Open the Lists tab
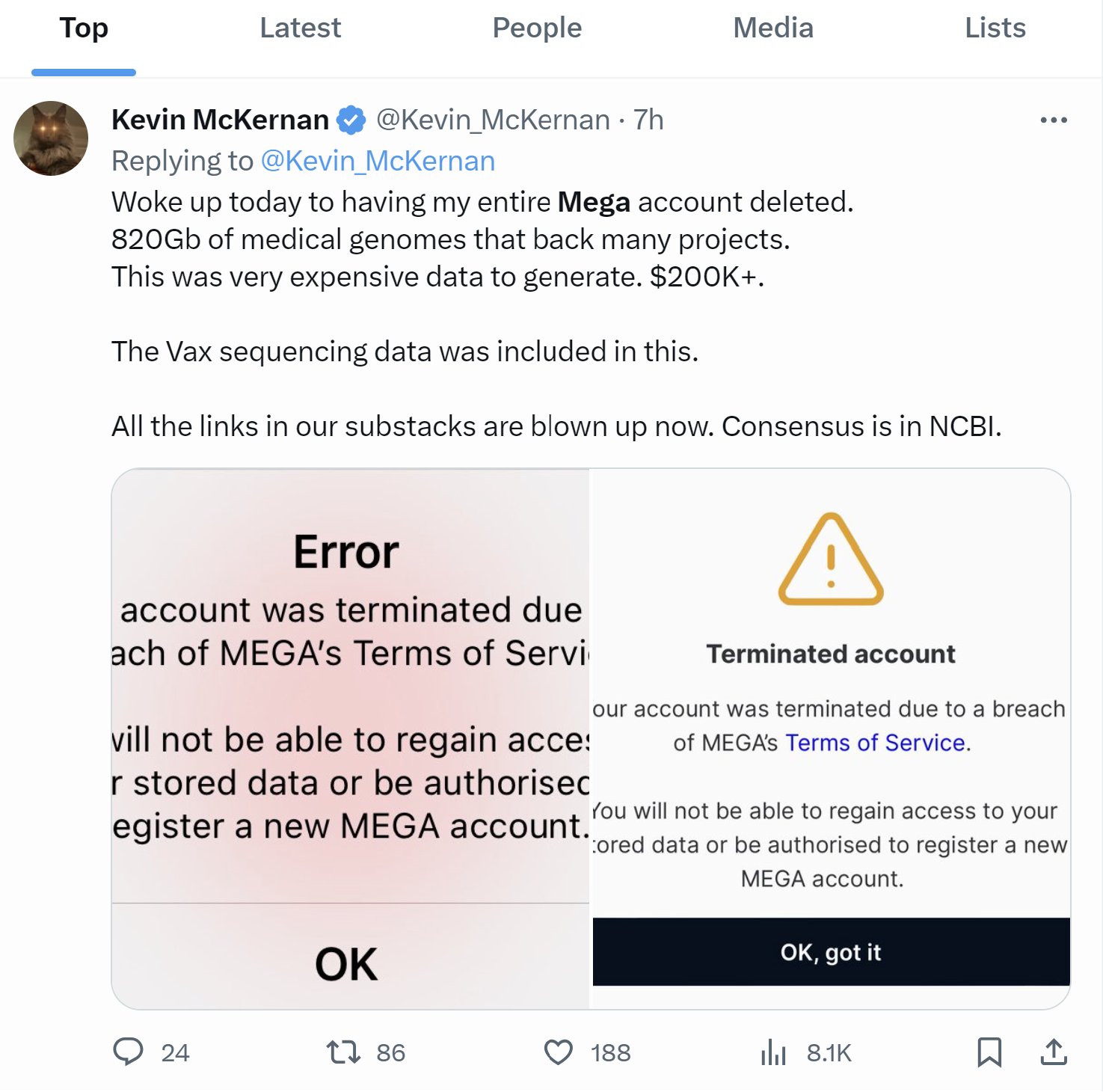1103x1092 pixels. (995, 28)
